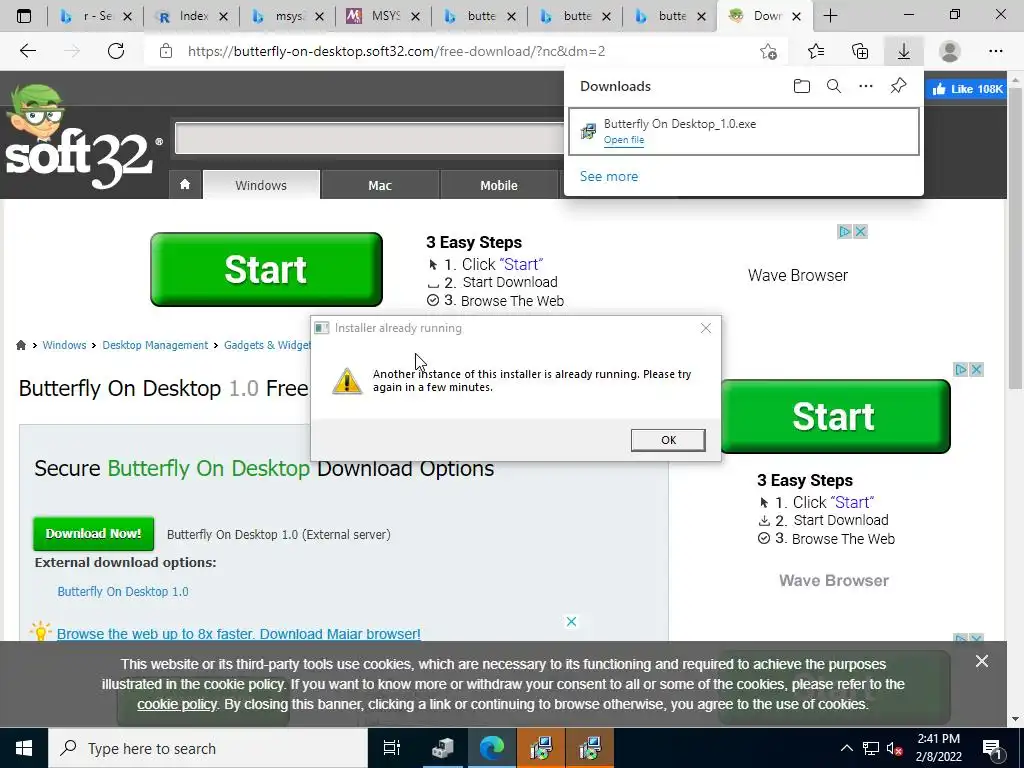
Task: Click See more in Downloads panel
Action: (x=609, y=176)
